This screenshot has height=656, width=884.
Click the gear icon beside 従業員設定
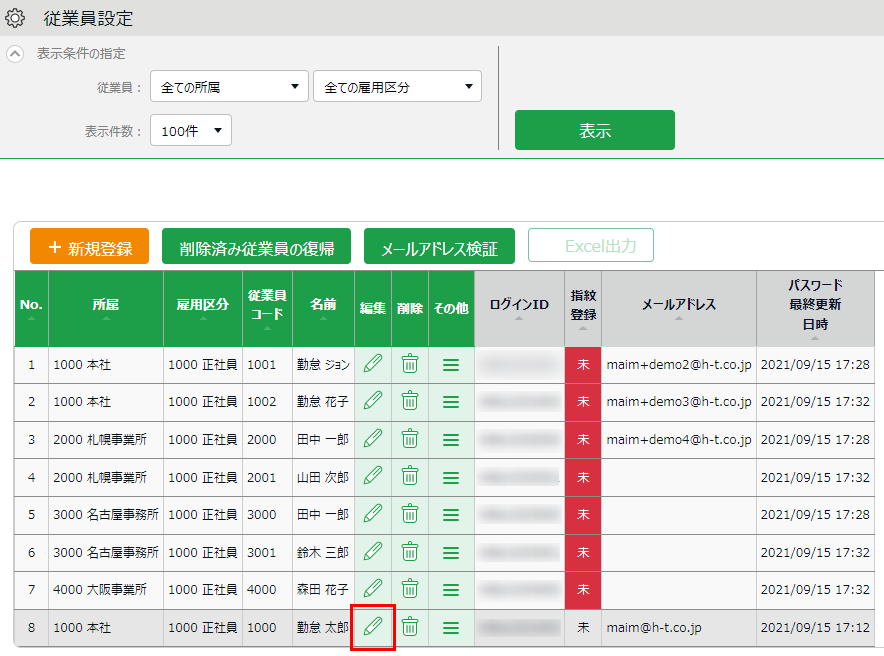[x=15, y=18]
